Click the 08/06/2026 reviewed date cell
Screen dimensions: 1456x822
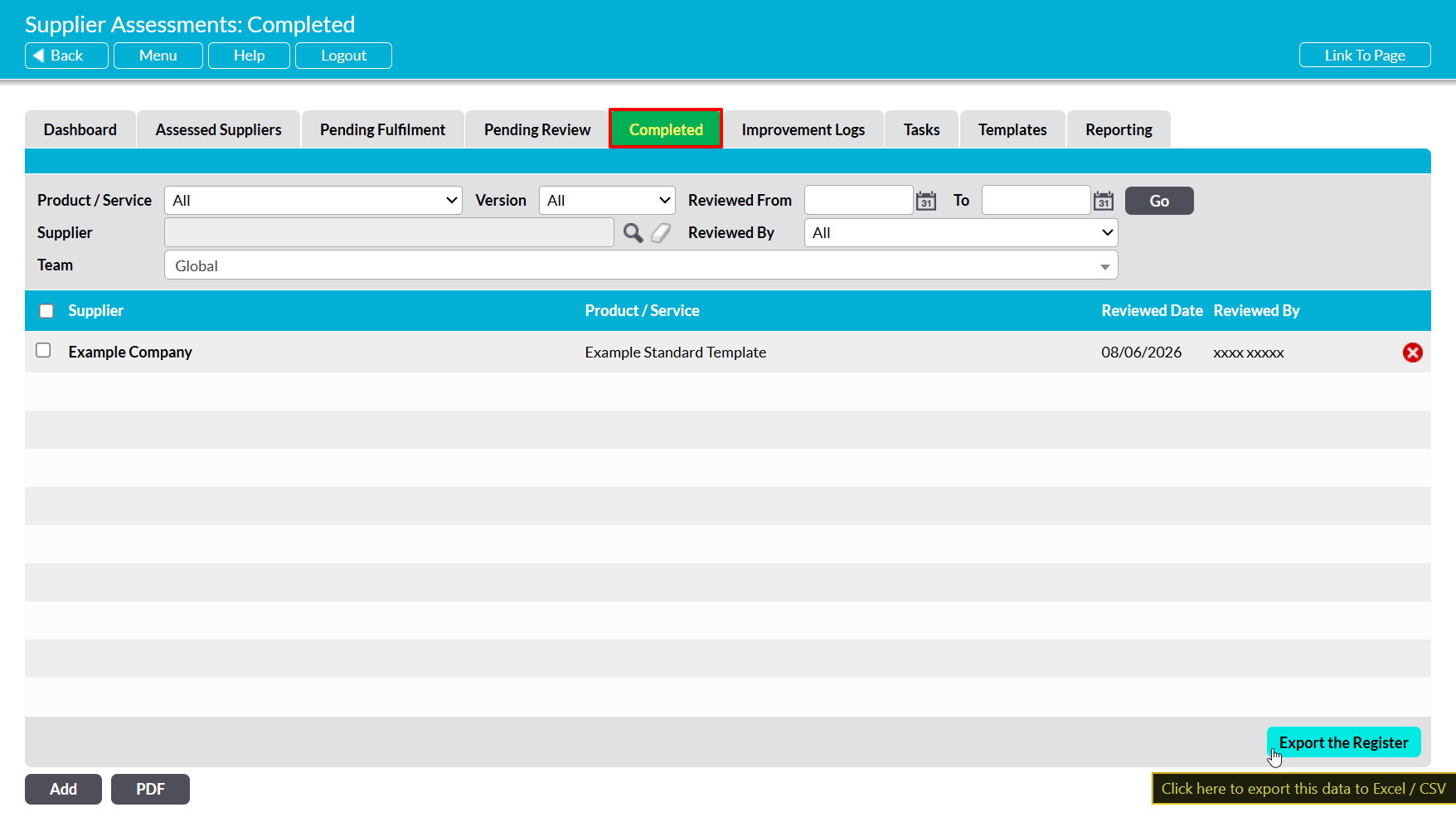click(1142, 353)
